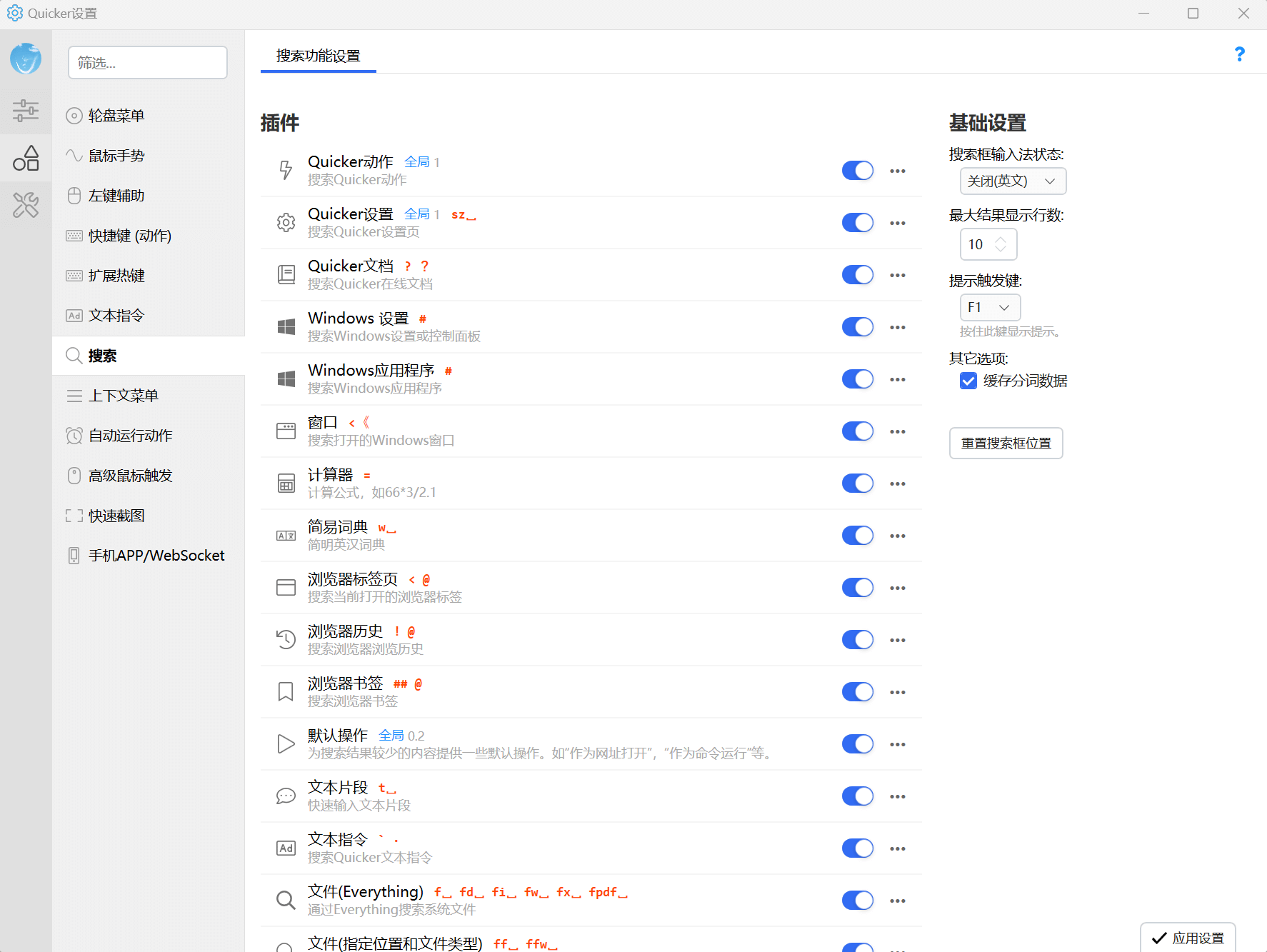This screenshot has height=952, width=1267.
Task: Open more options for 浏览器书签
Action: coord(898,692)
